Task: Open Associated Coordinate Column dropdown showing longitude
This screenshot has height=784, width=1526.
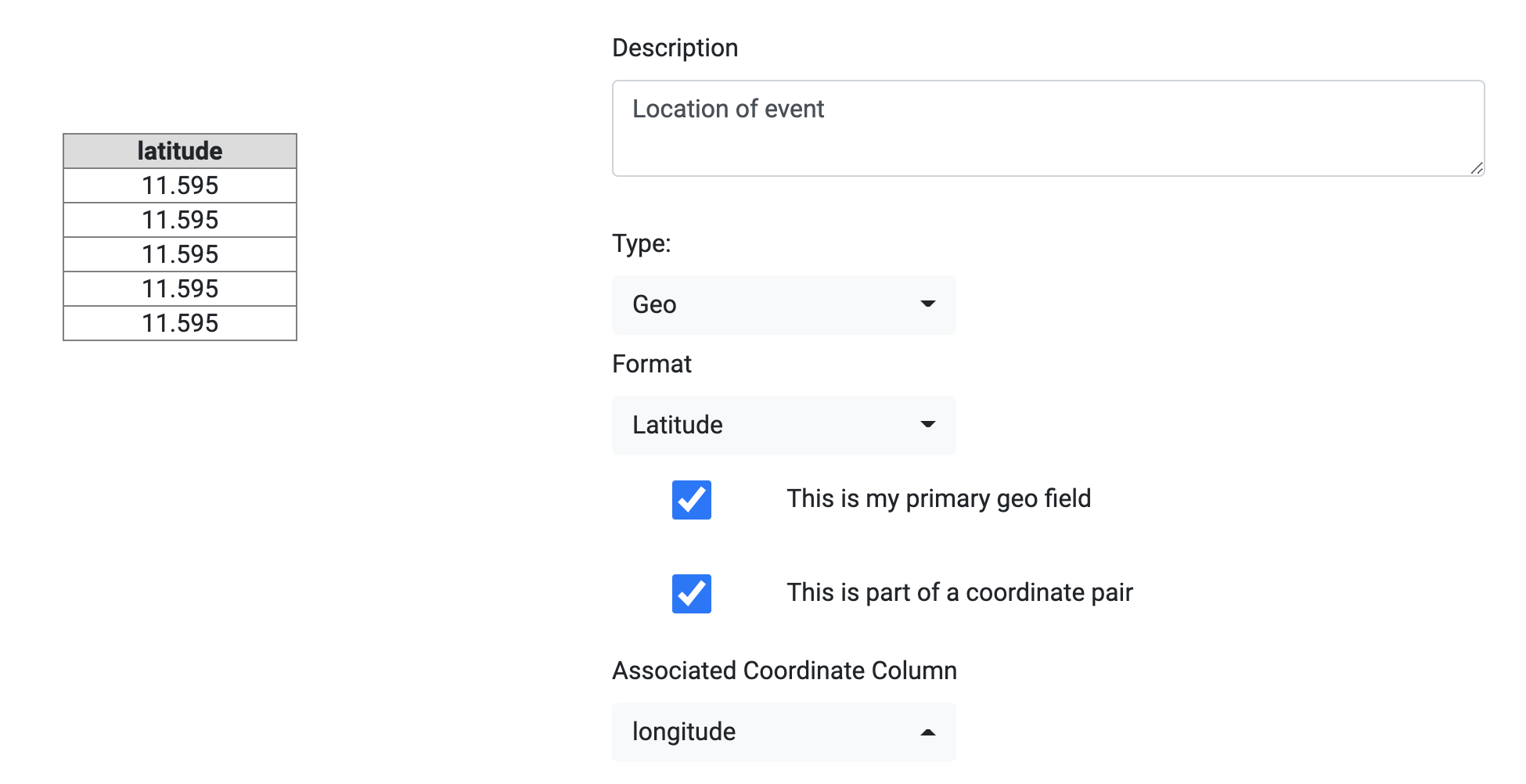Action: click(x=783, y=732)
